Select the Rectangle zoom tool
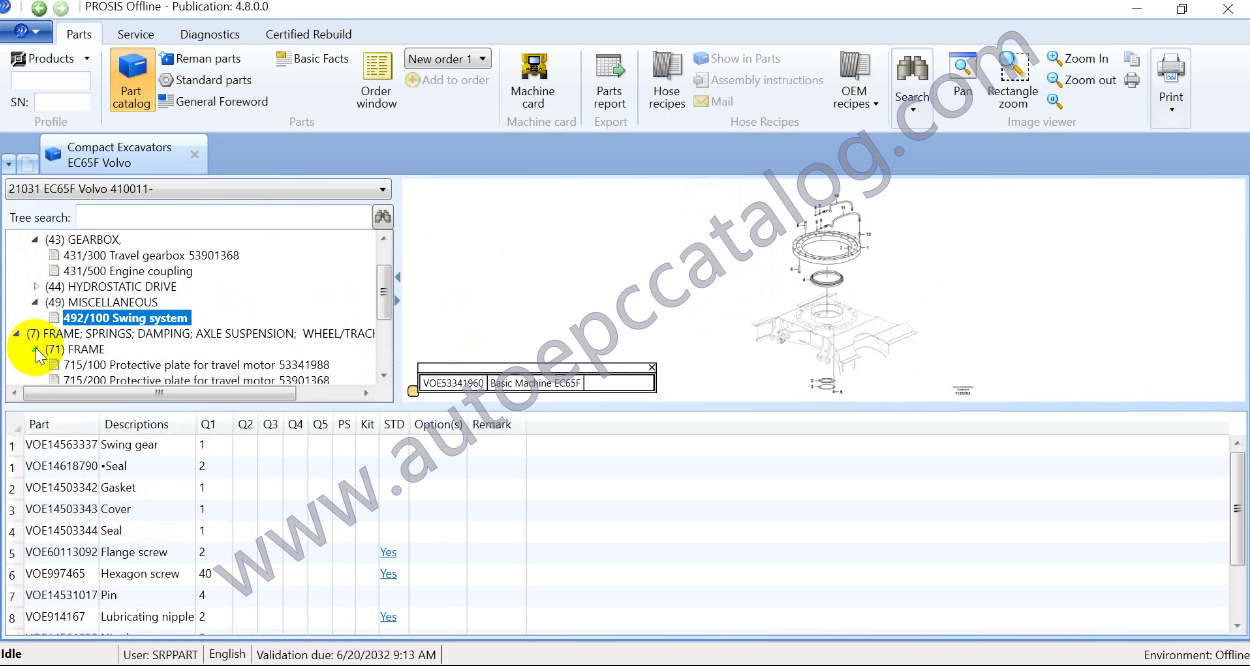The width and height of the screenshot is (1250, 666). coord(1012,80)
